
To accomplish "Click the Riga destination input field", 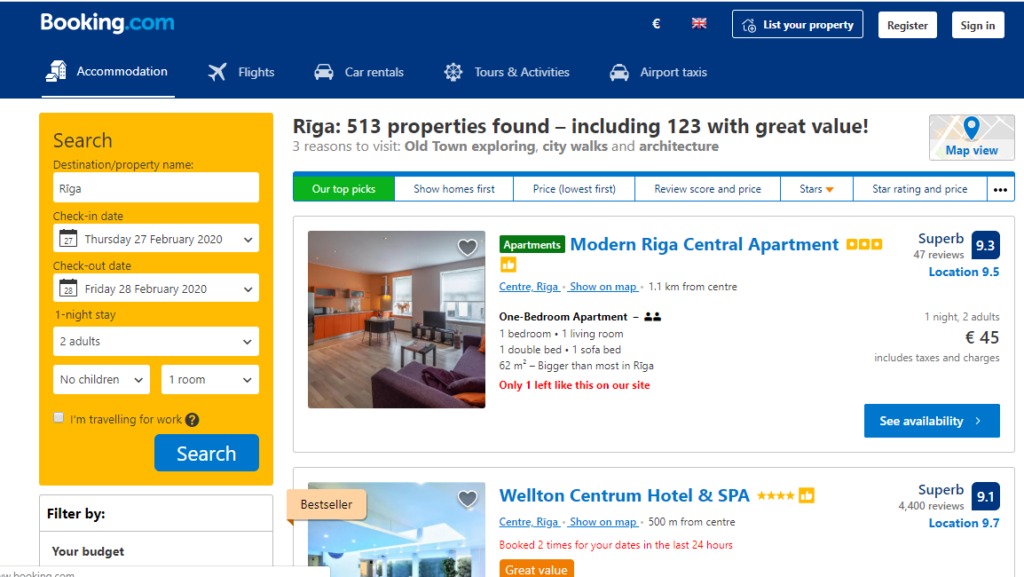I will click(156, 188).
